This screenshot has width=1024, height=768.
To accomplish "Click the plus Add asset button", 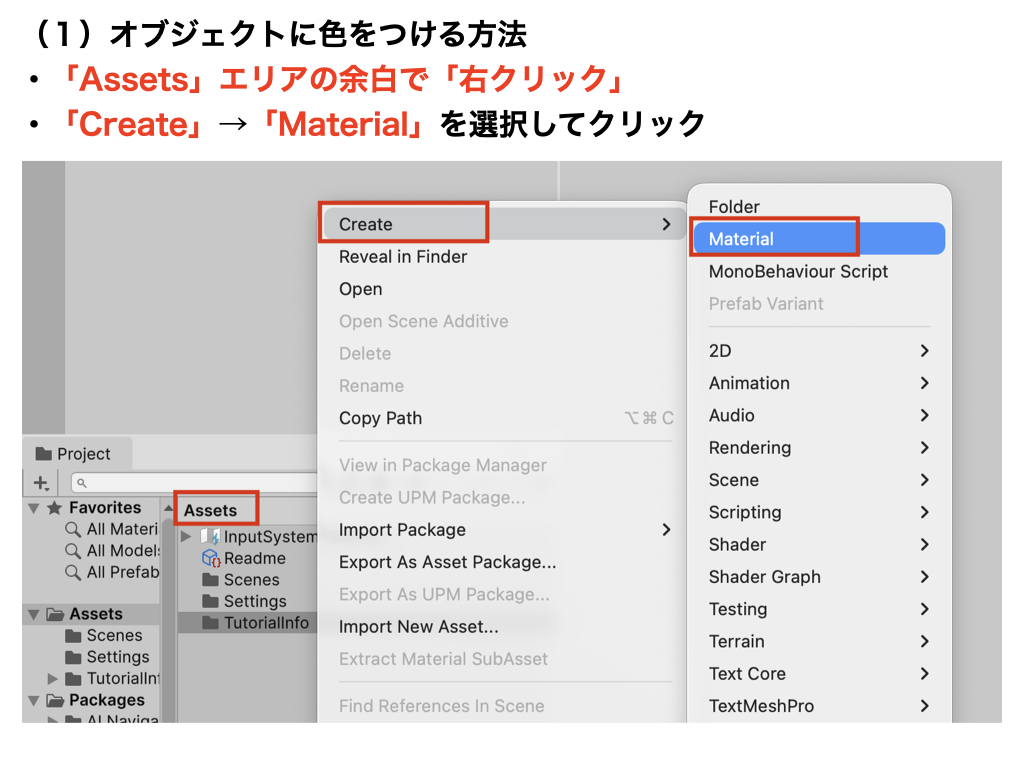I will [x=41, y=483].
